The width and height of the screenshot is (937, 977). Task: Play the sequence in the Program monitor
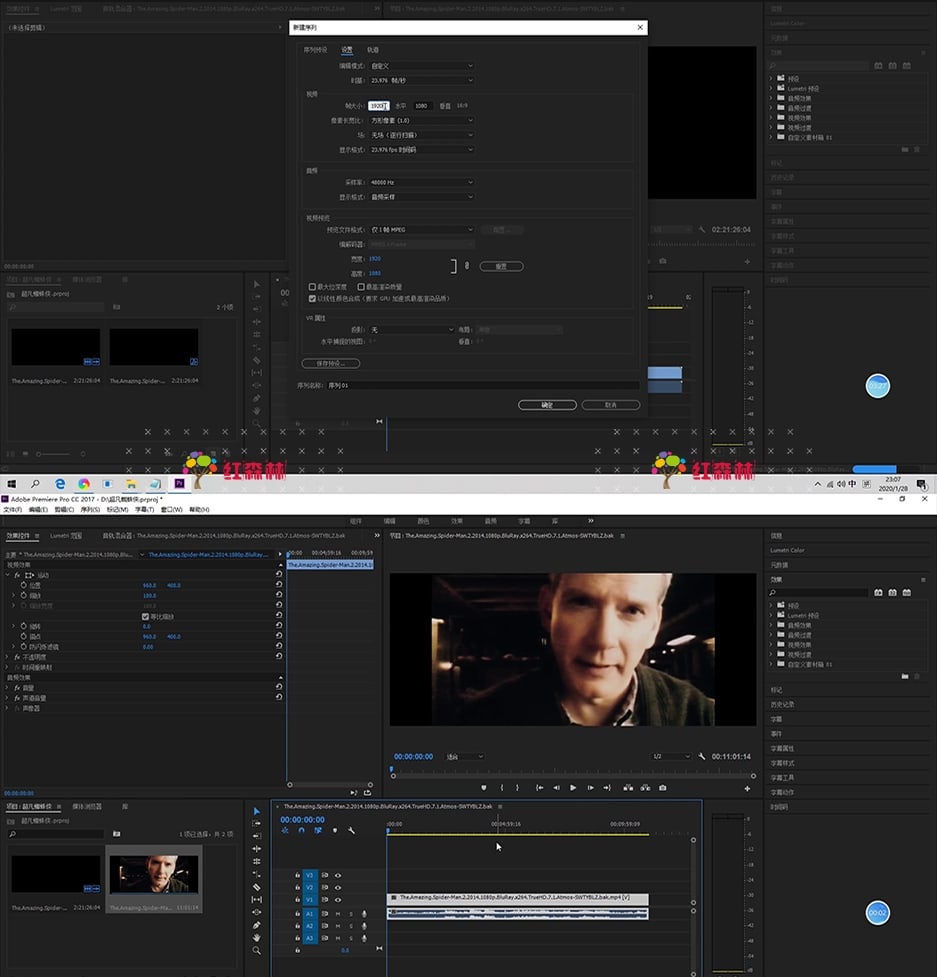(x=573, y=788)
